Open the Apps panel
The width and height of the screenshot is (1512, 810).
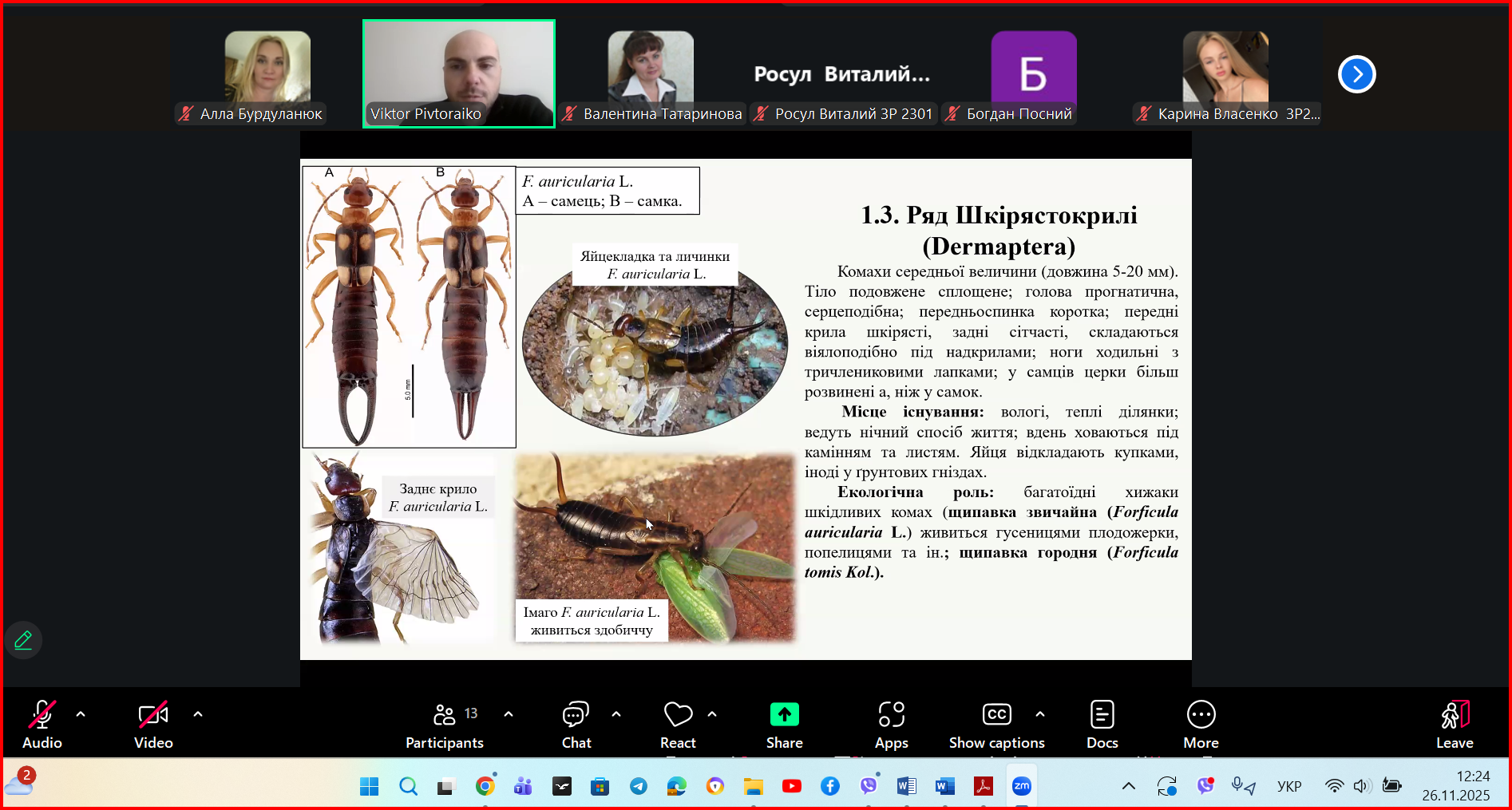(x=891, y=724)
